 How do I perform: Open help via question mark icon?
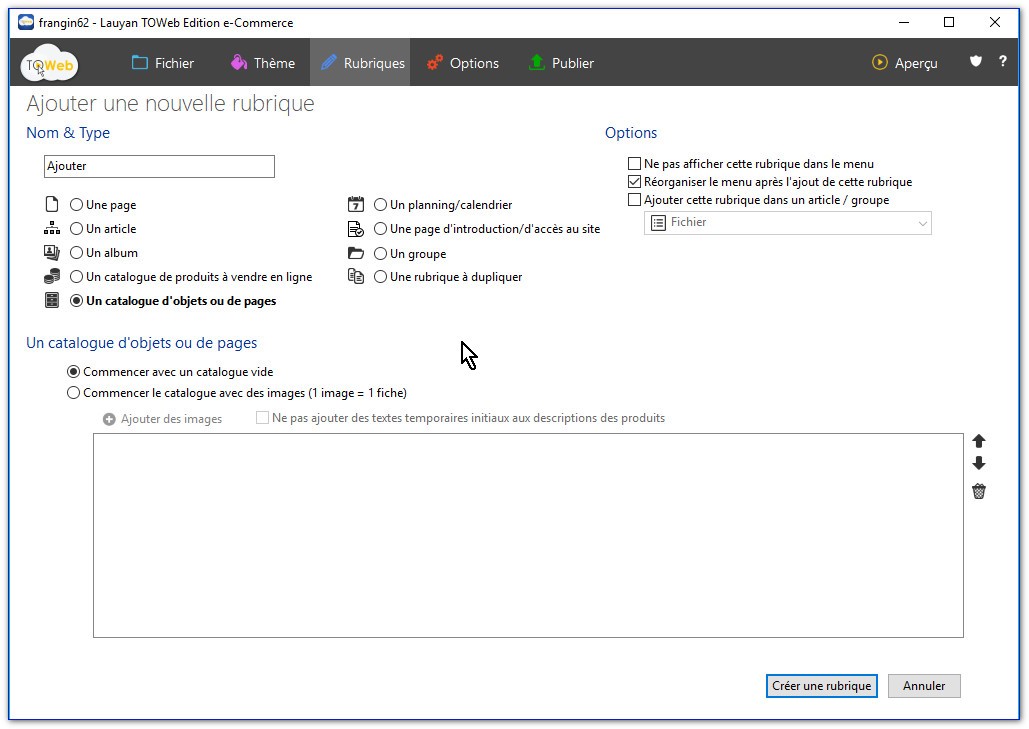1002,62
